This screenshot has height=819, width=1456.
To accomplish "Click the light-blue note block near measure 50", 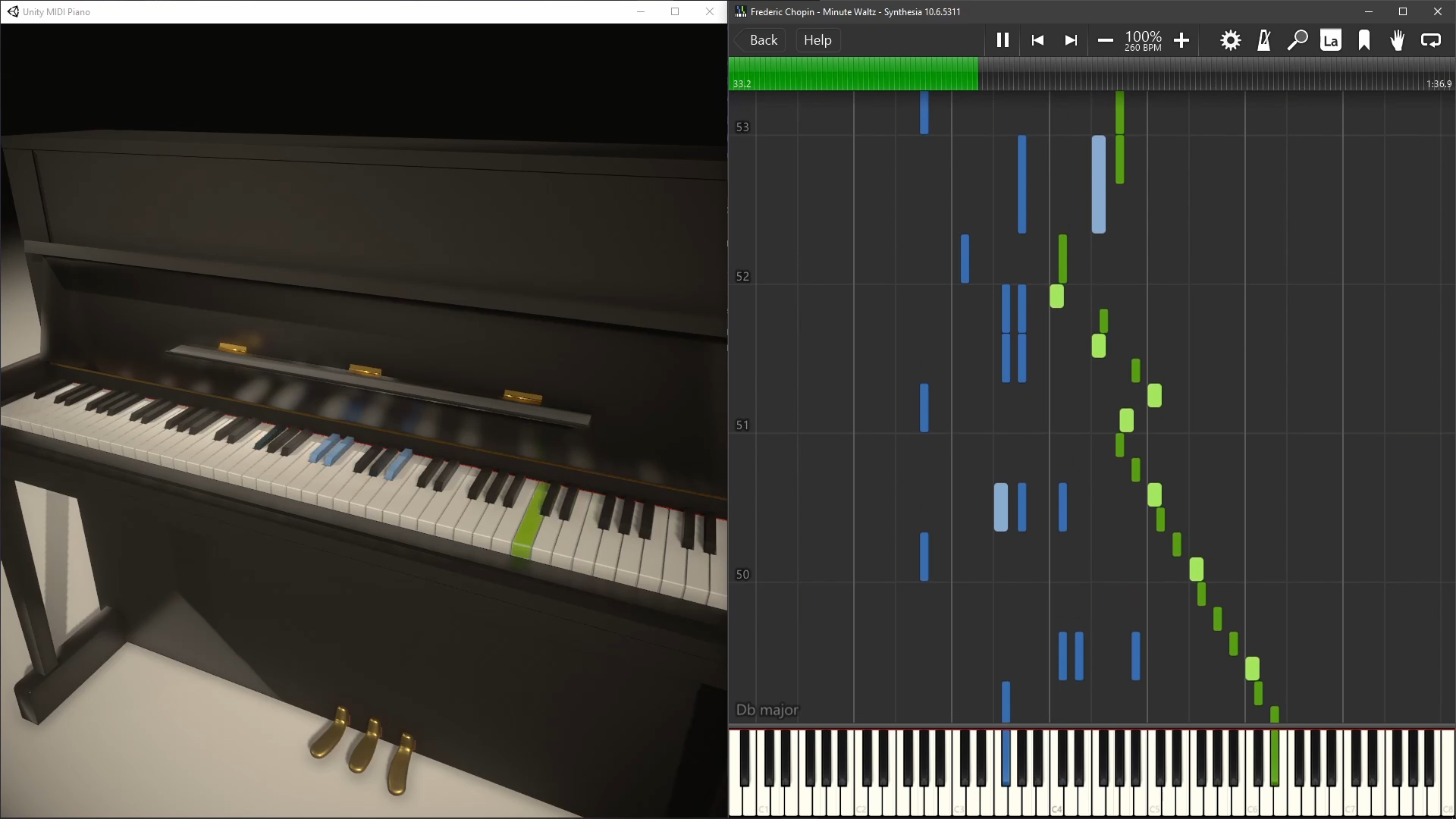I will 1001,507.
